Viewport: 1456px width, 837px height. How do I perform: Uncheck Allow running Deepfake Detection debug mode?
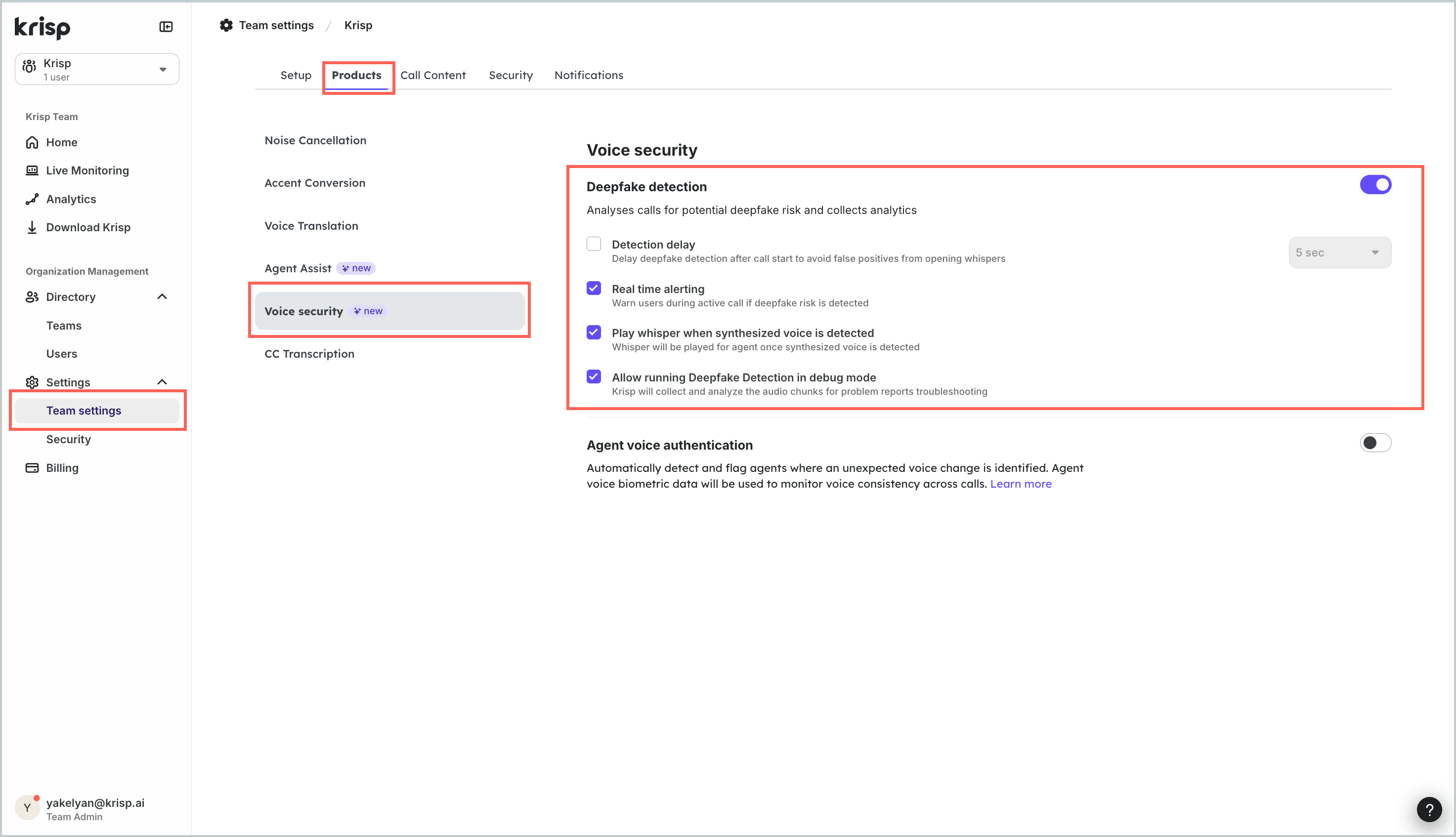594,377
